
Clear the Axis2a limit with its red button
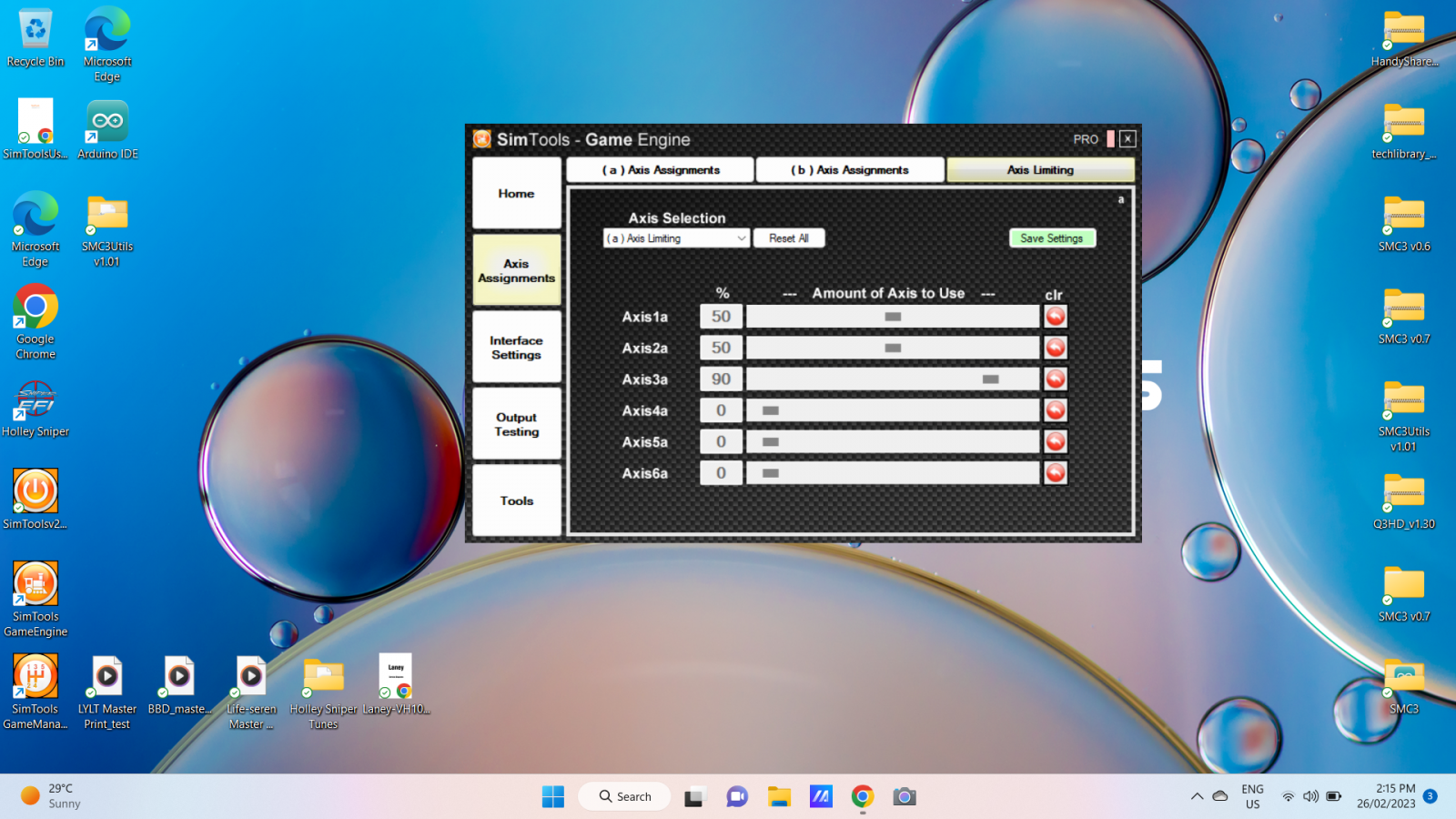[1056, 348]
